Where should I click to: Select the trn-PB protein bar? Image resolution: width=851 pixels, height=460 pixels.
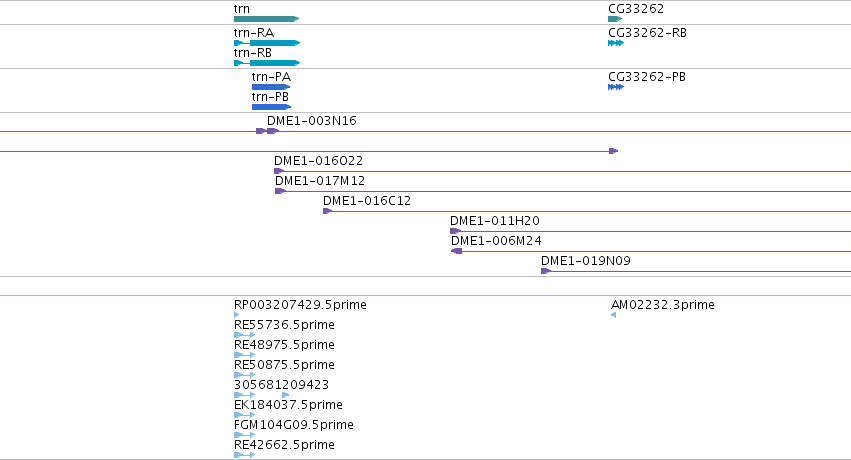tap(271, 107)
